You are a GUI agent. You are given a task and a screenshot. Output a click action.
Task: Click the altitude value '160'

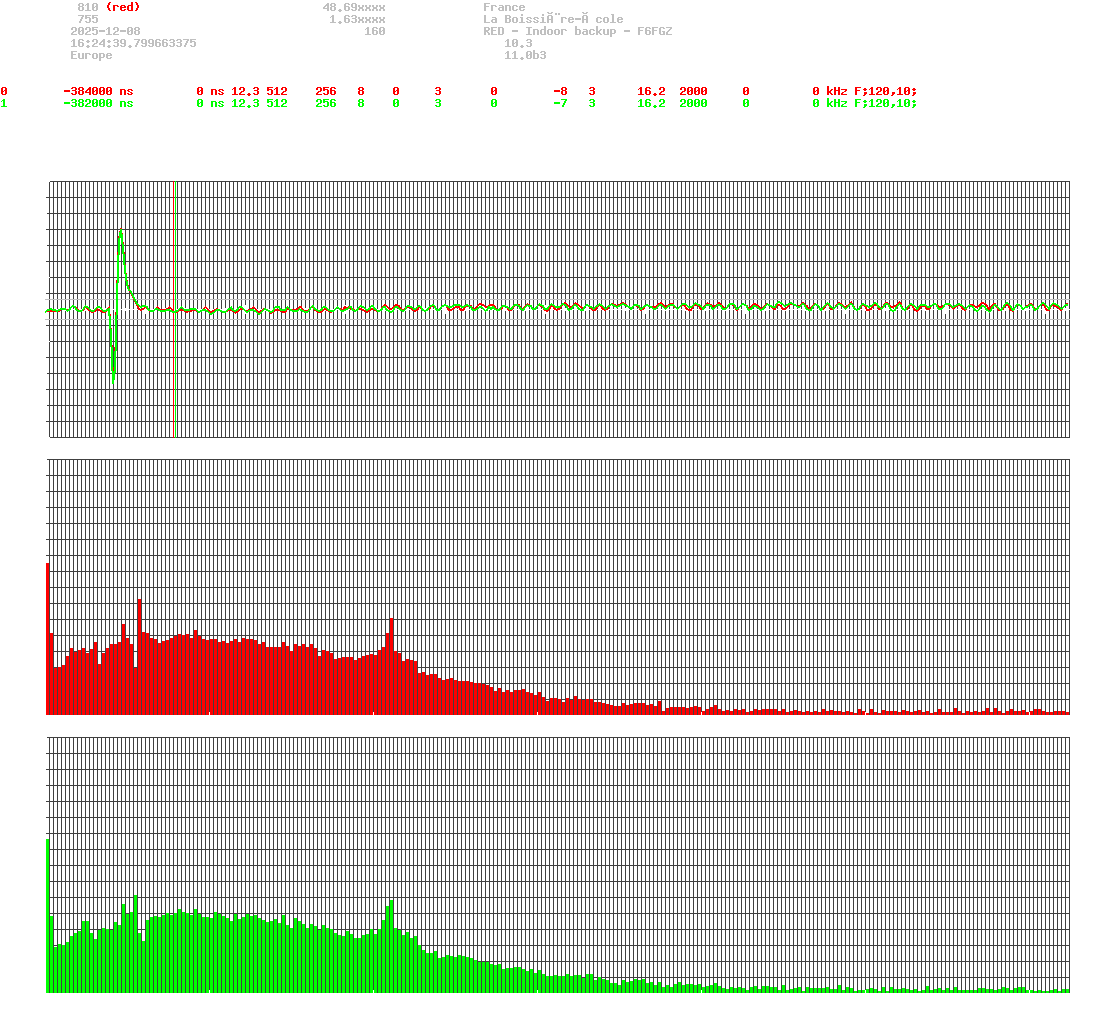click(x=374, y=31)
